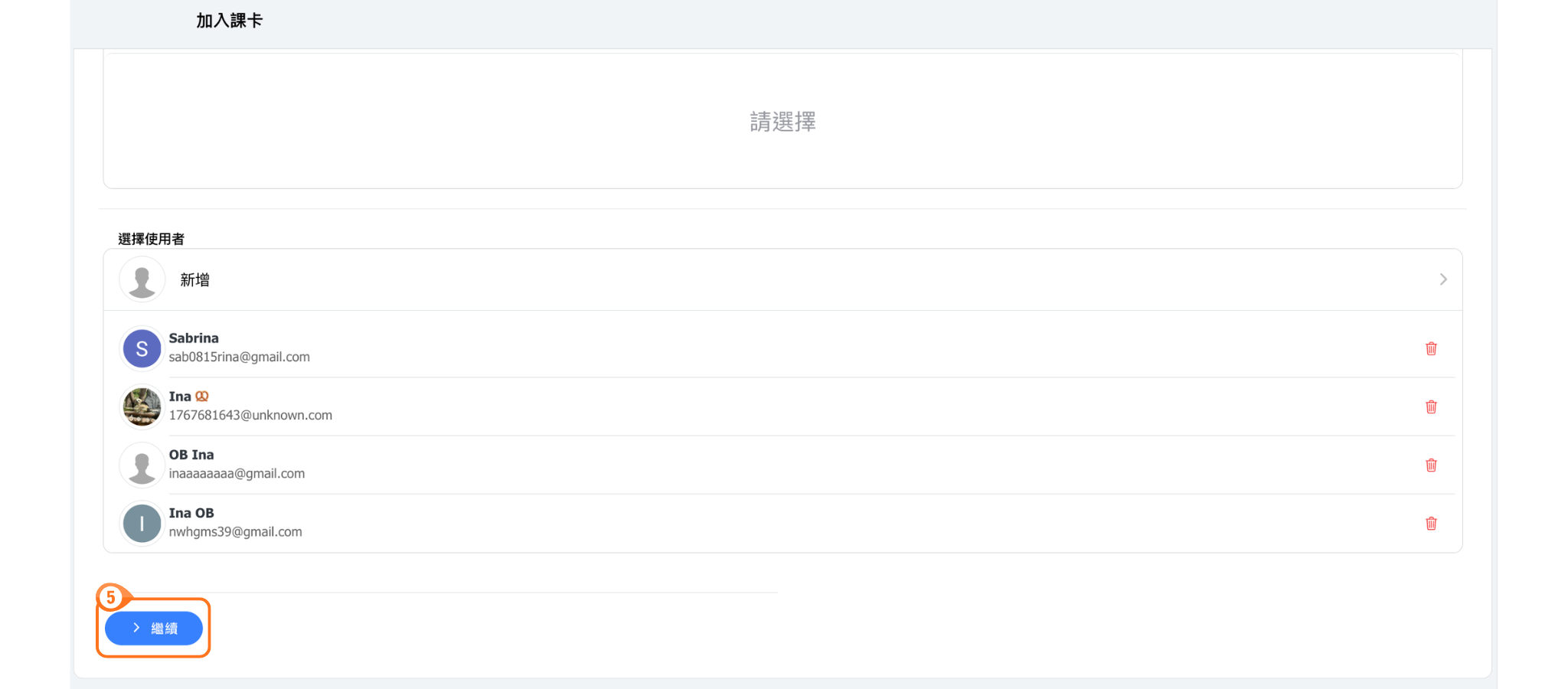Image resolution: width=1568 pixels, height=689 pixels.
Task: Click email 1767681643@unknown.com
Action: coord(250,416)
